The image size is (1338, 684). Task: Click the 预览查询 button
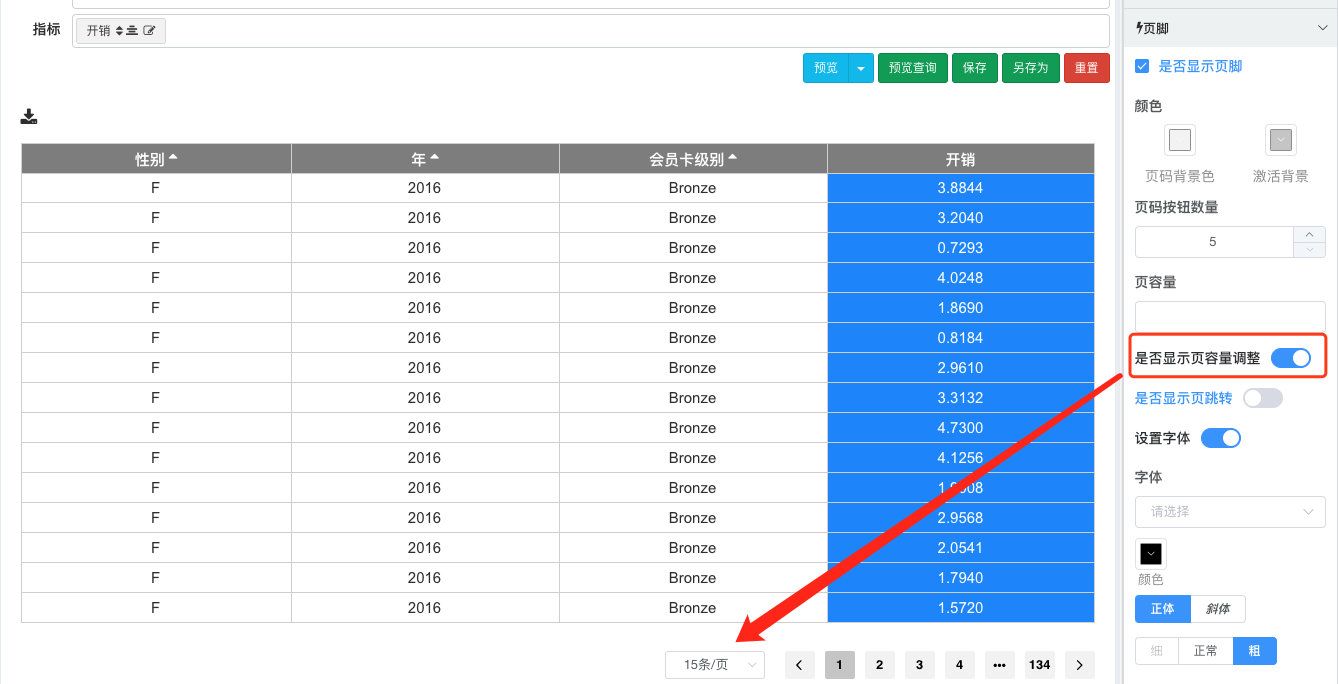(913, 68)
